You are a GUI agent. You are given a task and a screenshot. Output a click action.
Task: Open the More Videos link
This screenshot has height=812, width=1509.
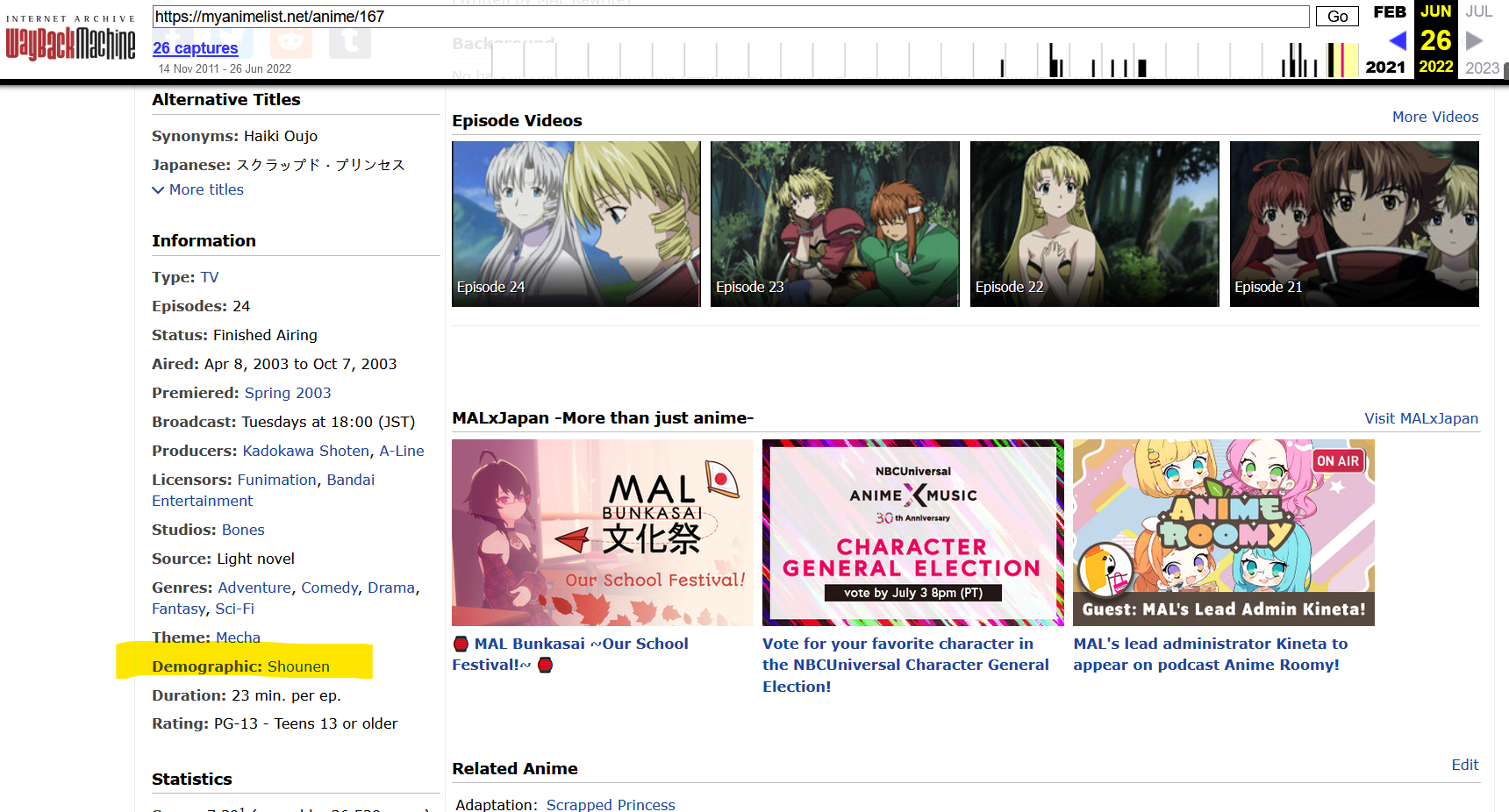tap(1434, 117)
